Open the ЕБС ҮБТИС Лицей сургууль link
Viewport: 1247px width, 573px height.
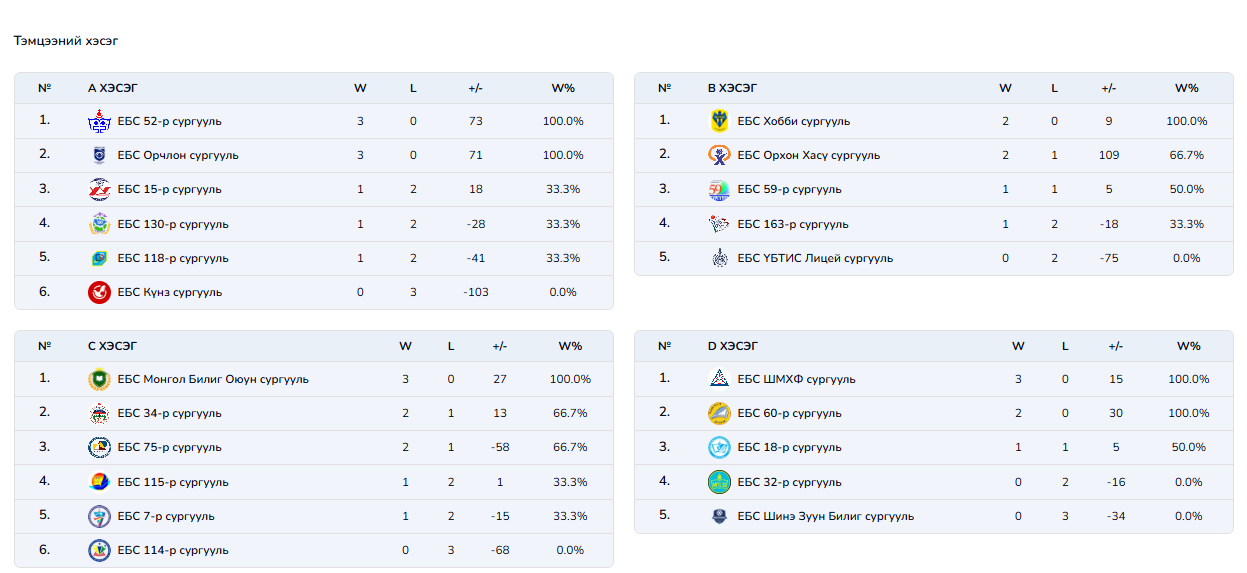point(815,258)
